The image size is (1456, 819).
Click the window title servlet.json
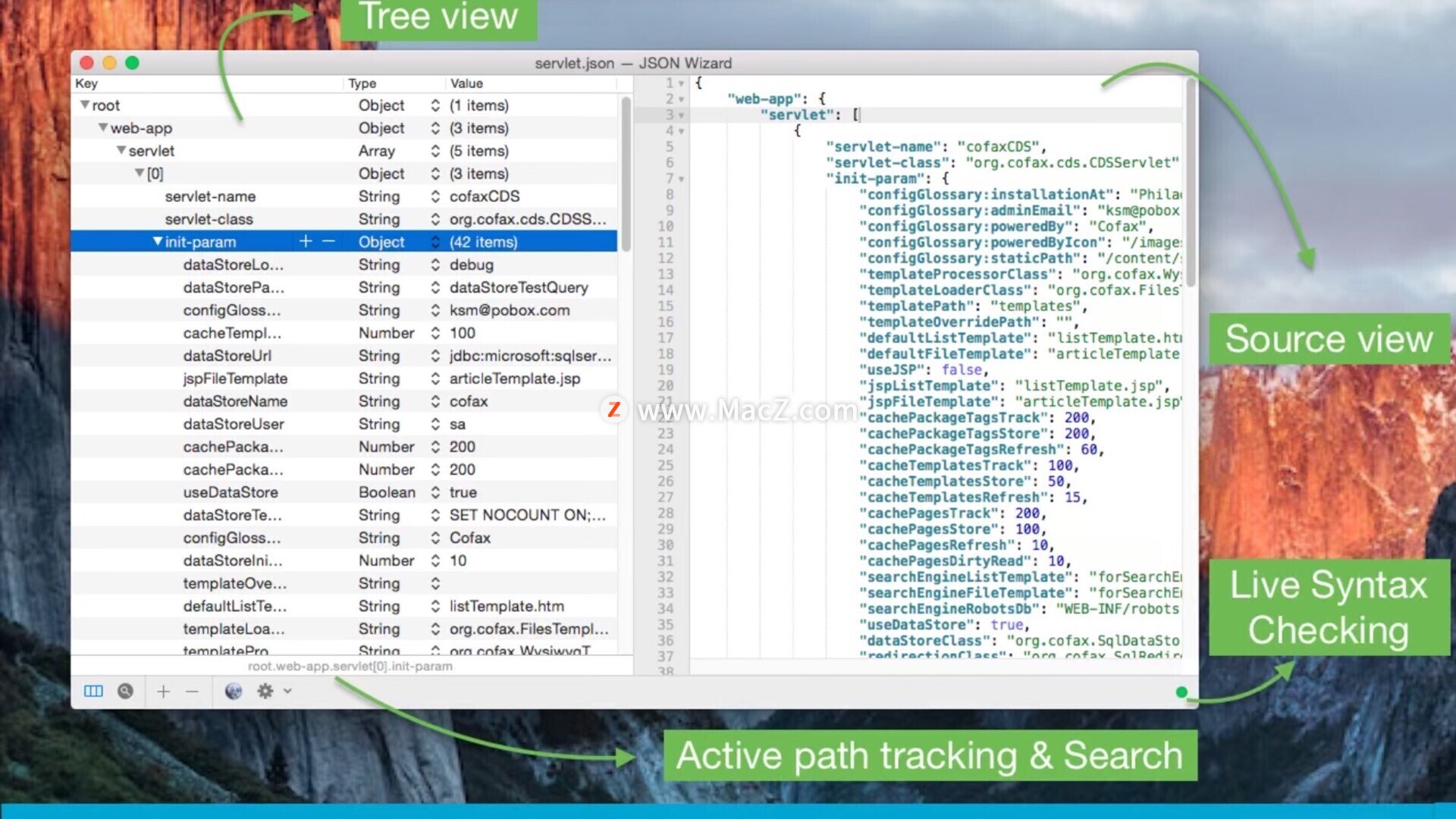click(574, 63)
